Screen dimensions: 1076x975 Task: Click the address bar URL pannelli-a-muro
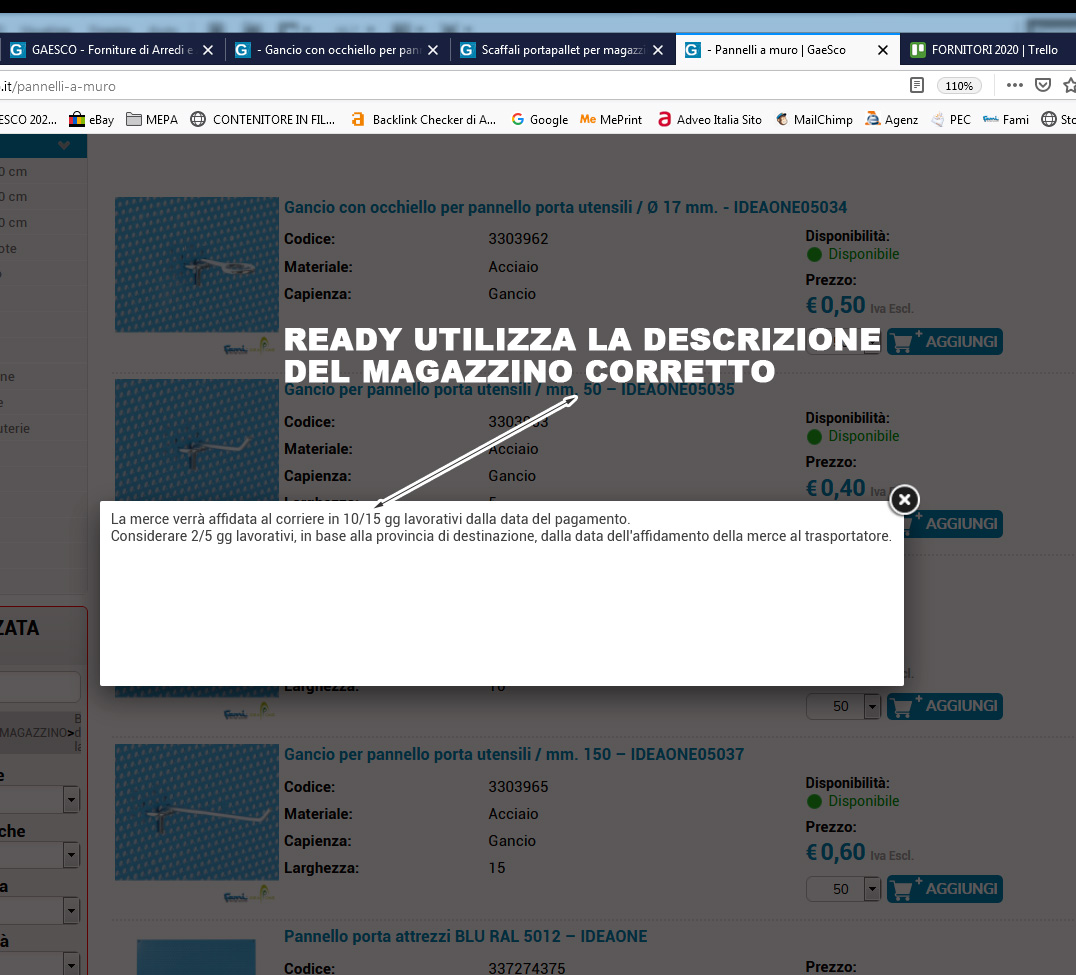click(x=58, y=86)
